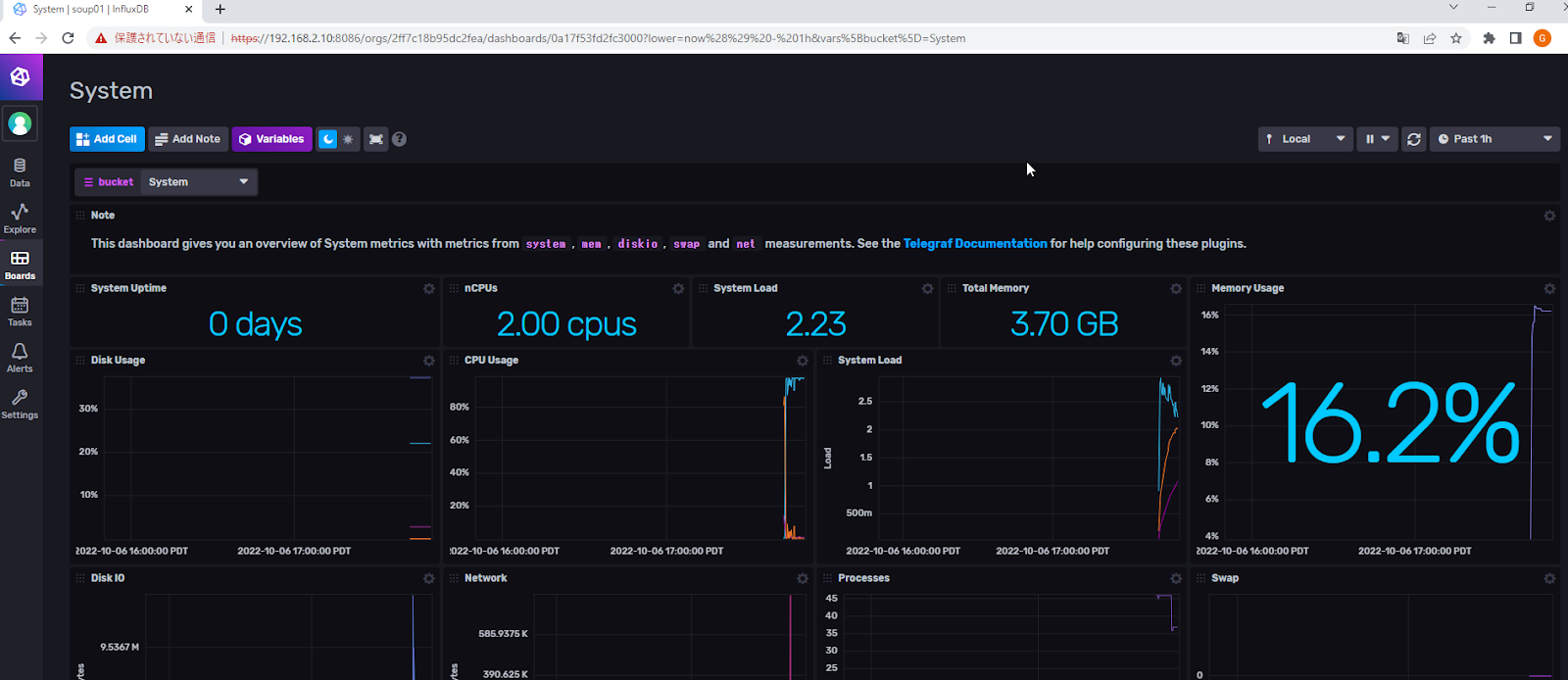Open the tab search chevron
The height and width of the screenshot is (680, 1568).
[1453, 7]
